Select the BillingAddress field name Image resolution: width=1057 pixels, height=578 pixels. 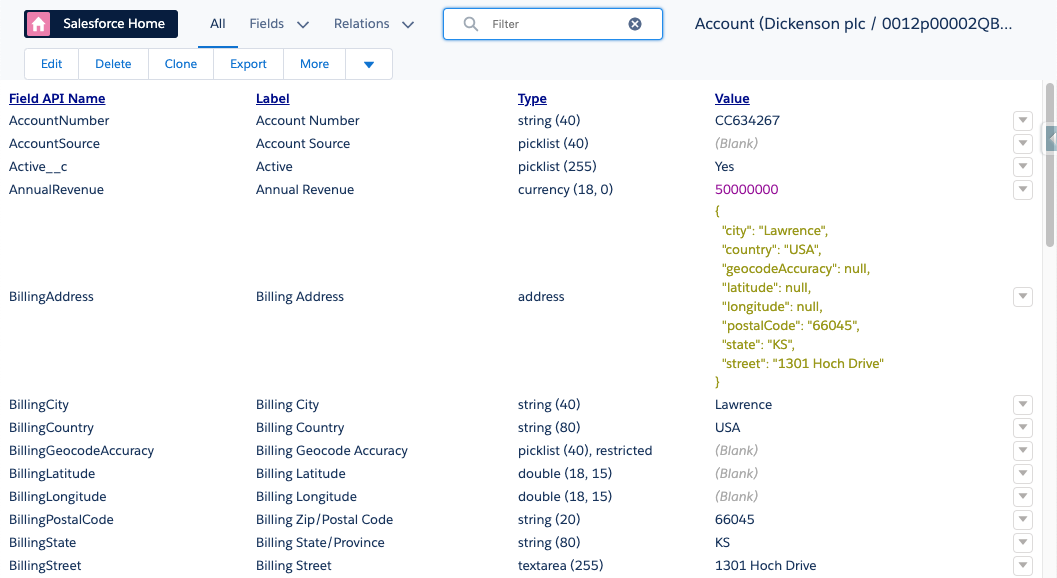click(51, 297)
